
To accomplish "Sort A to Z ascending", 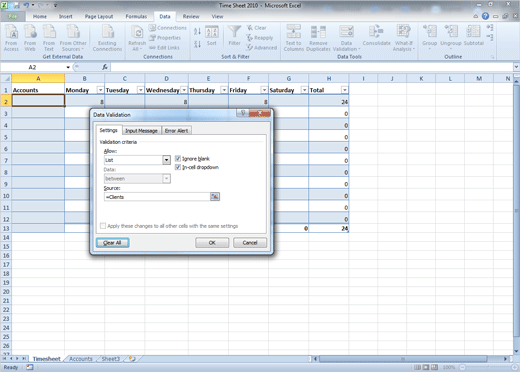I will 197,31.
